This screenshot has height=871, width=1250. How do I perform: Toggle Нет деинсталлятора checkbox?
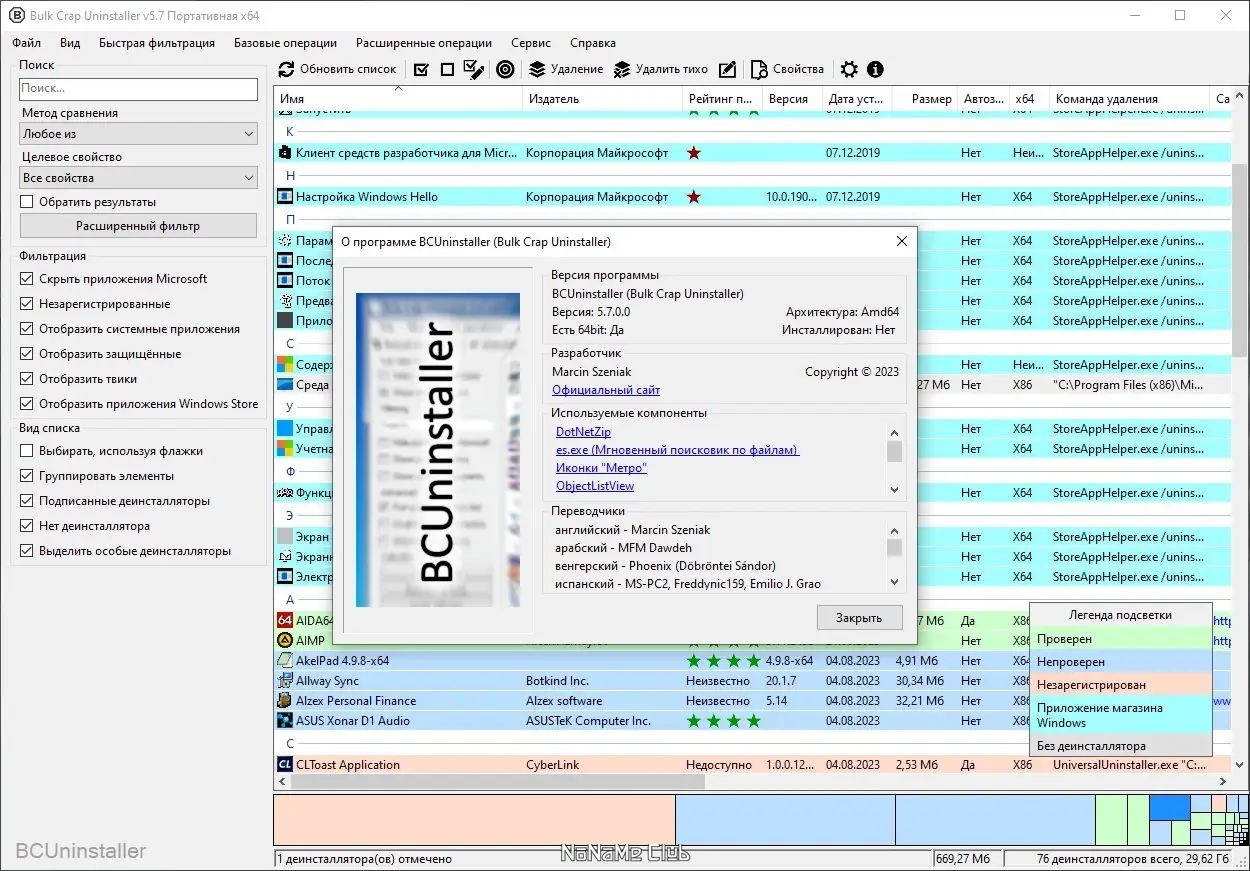click(27, 526)
